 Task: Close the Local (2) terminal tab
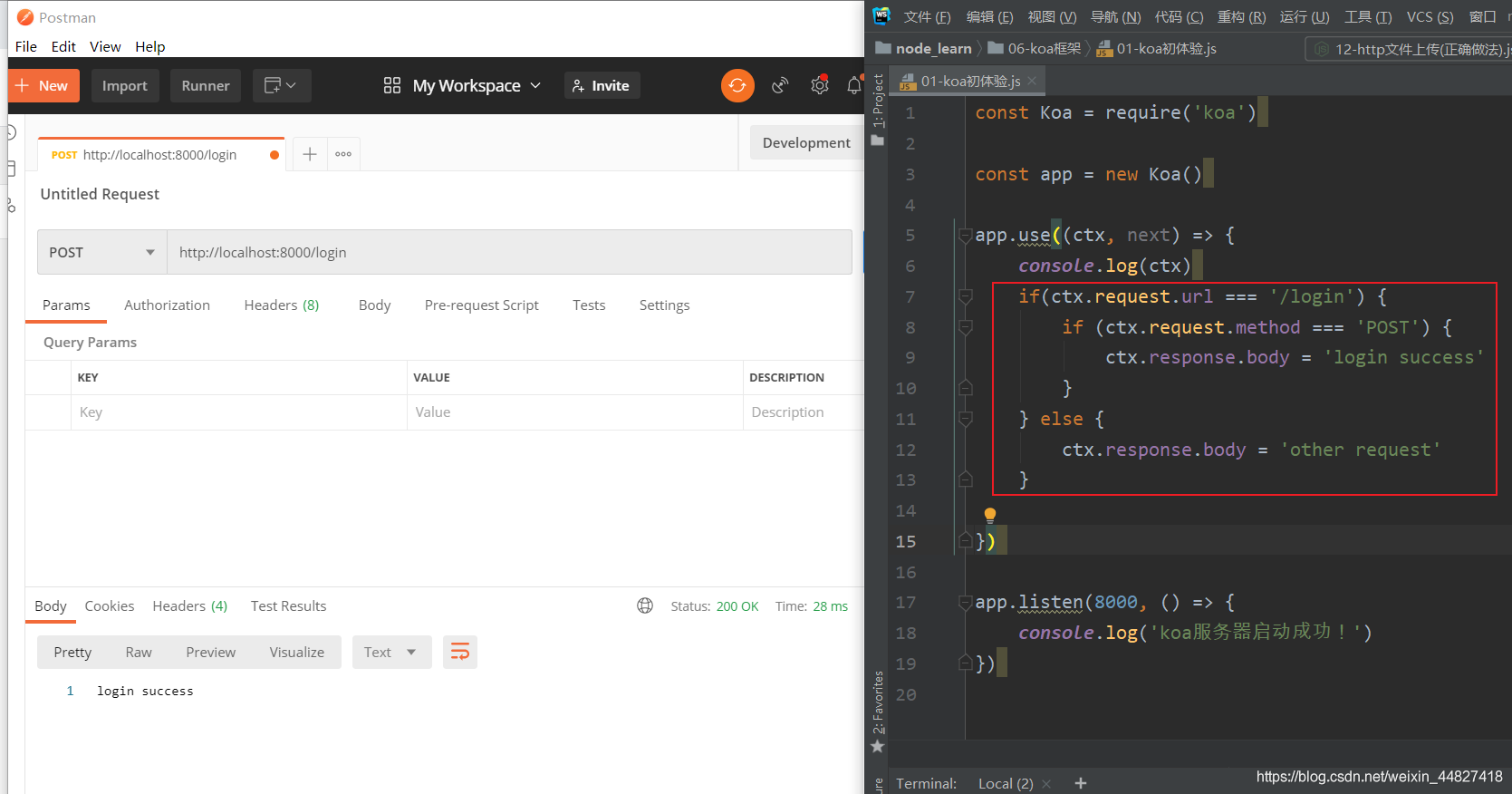[x=1046, y=784]
